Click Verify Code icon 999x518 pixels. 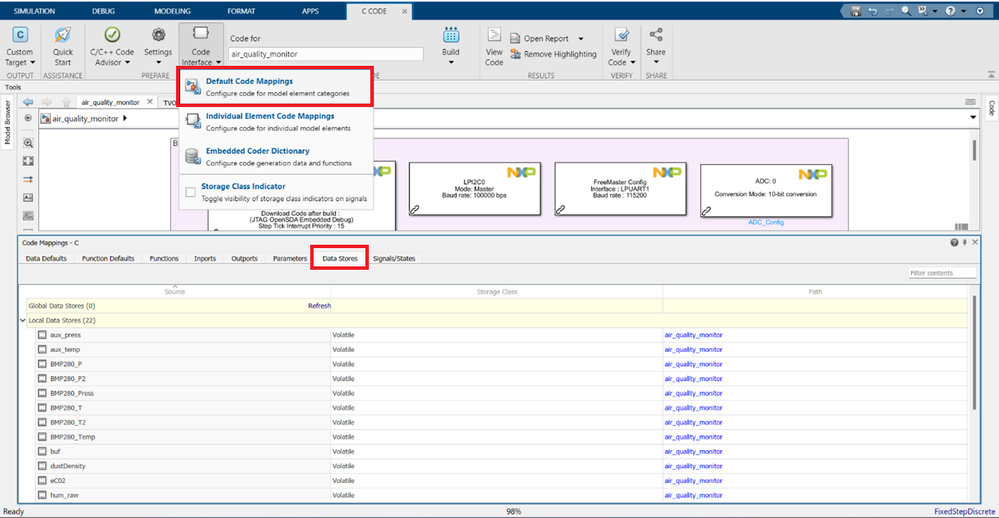tap(621, 35)
